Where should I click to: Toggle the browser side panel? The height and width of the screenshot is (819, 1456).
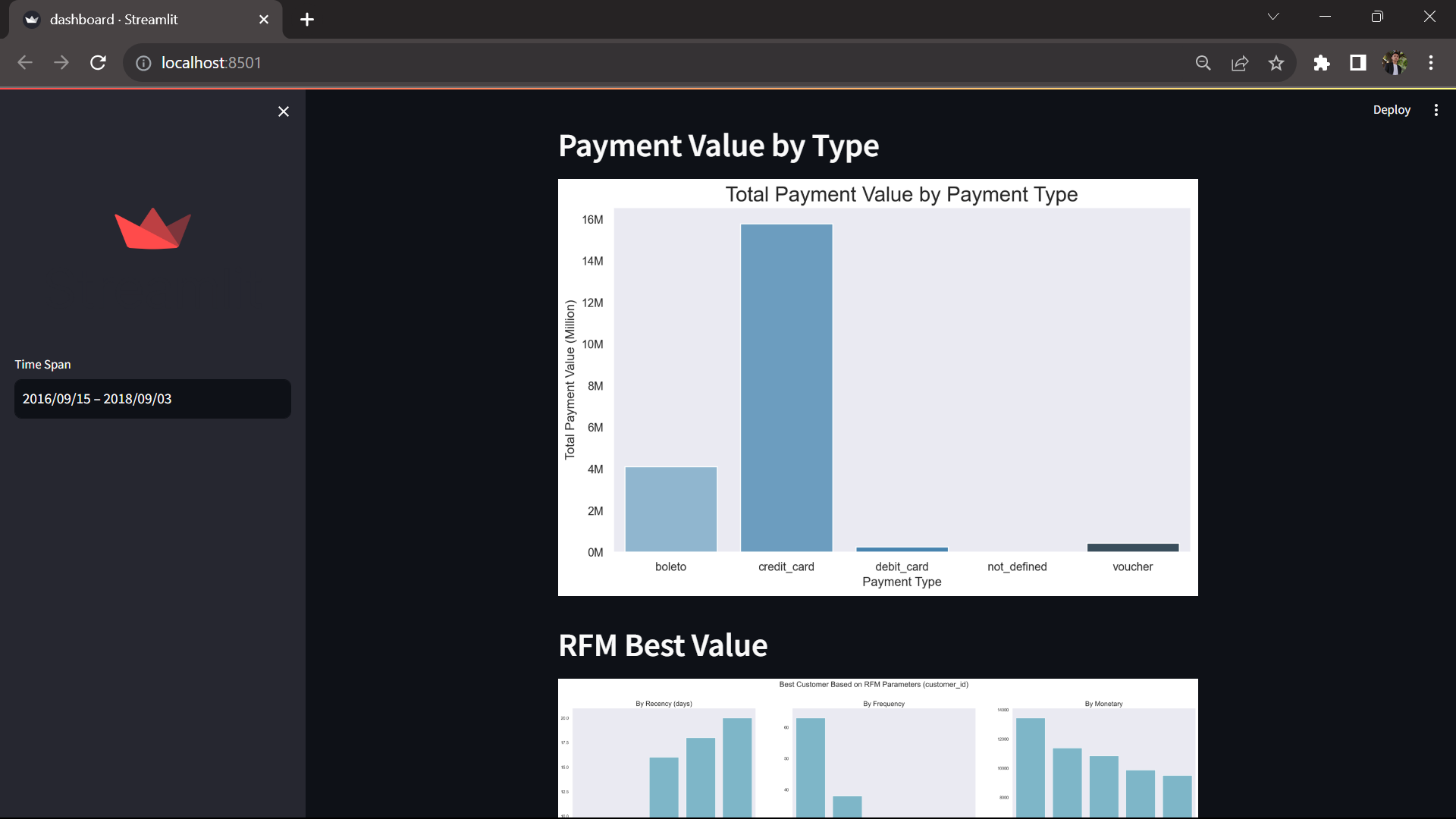[x=1358, y=63]
